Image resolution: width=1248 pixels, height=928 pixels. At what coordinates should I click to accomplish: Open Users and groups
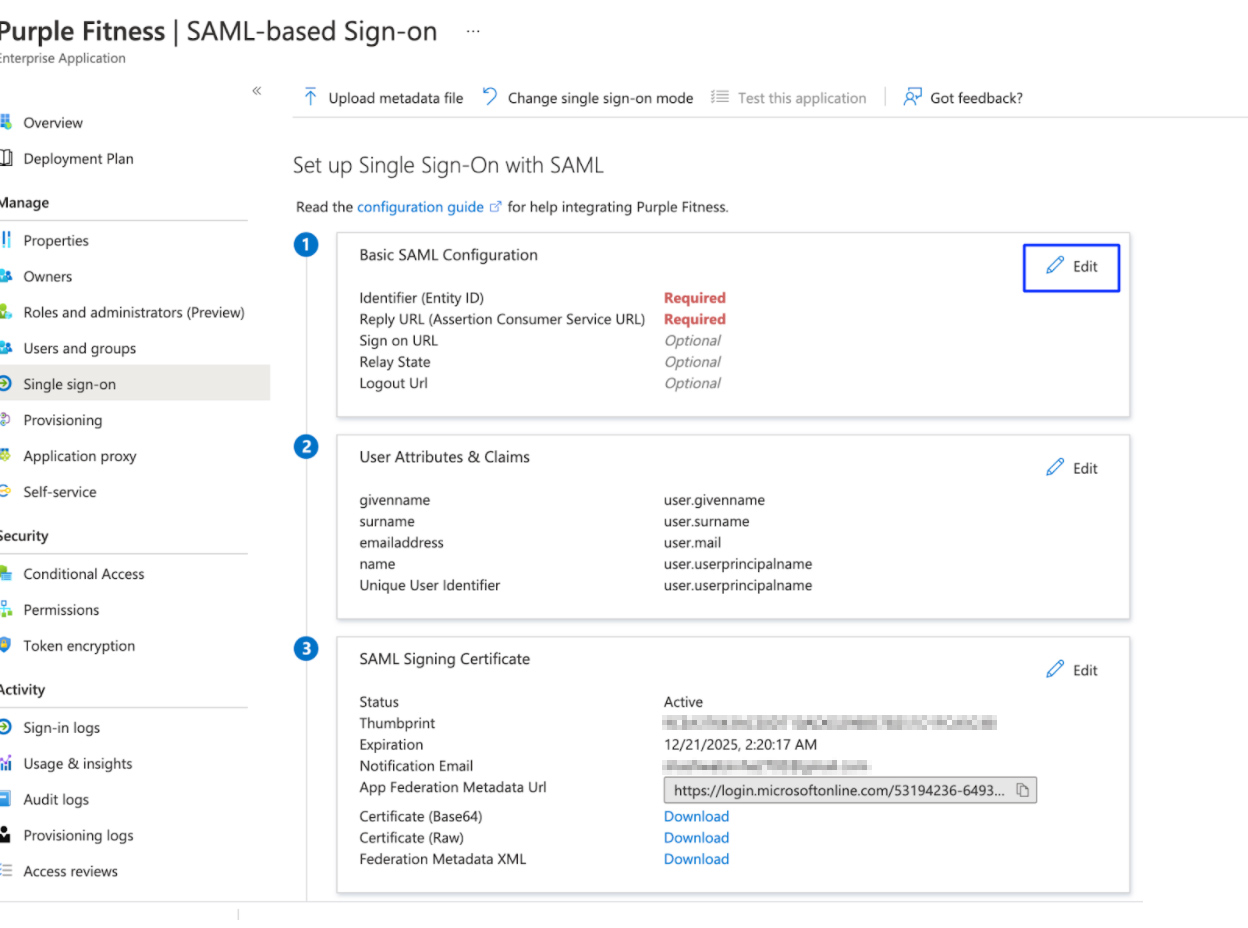(x=80, y=349)
